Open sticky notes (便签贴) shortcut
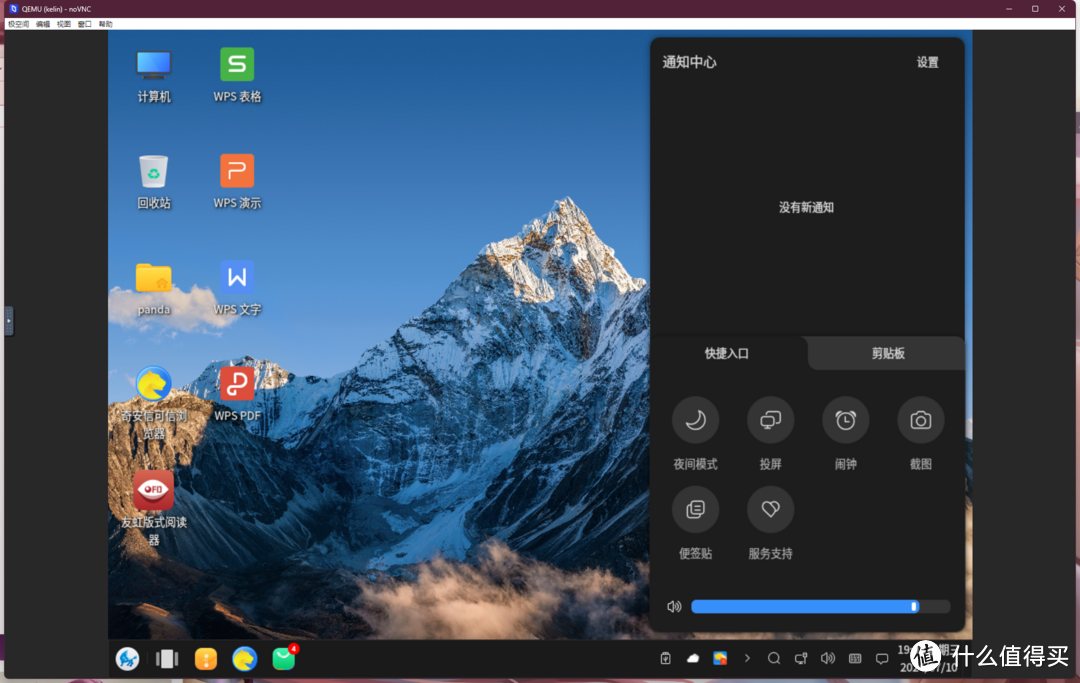Image resolution: width=1080 pixels, height=683 pixels. 695,510
